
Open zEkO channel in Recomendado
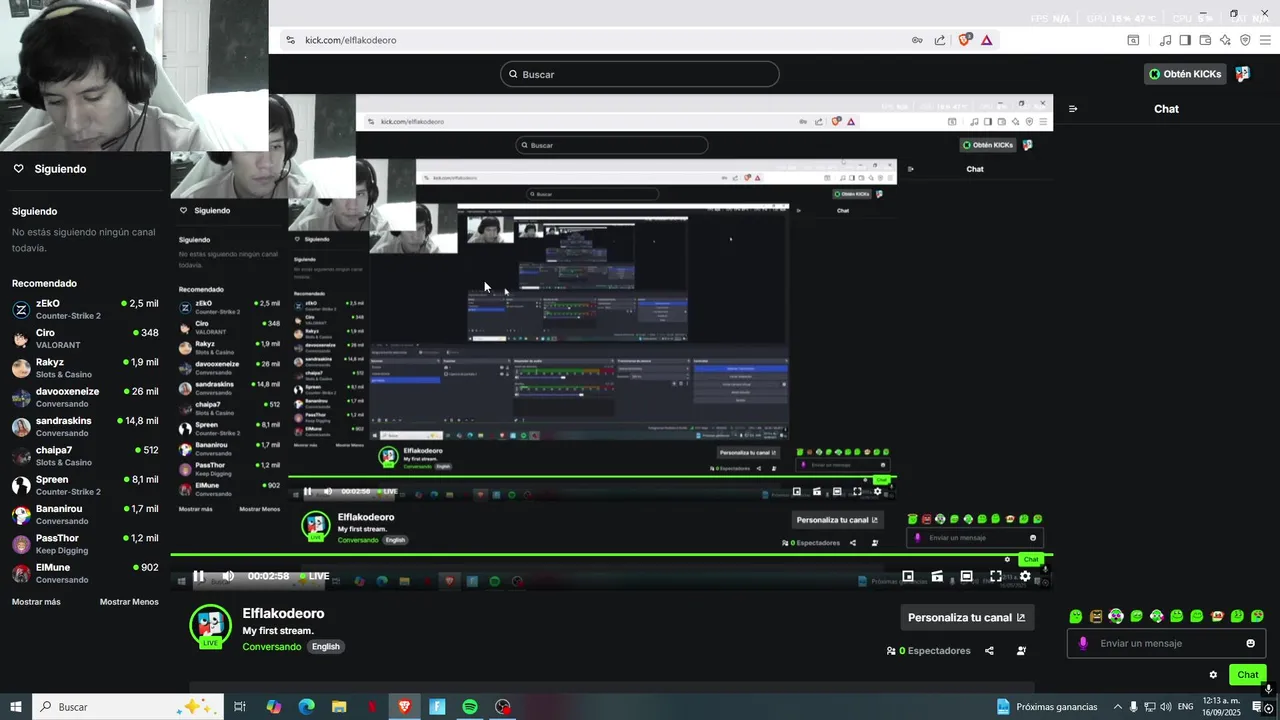(x=85, y=309)
